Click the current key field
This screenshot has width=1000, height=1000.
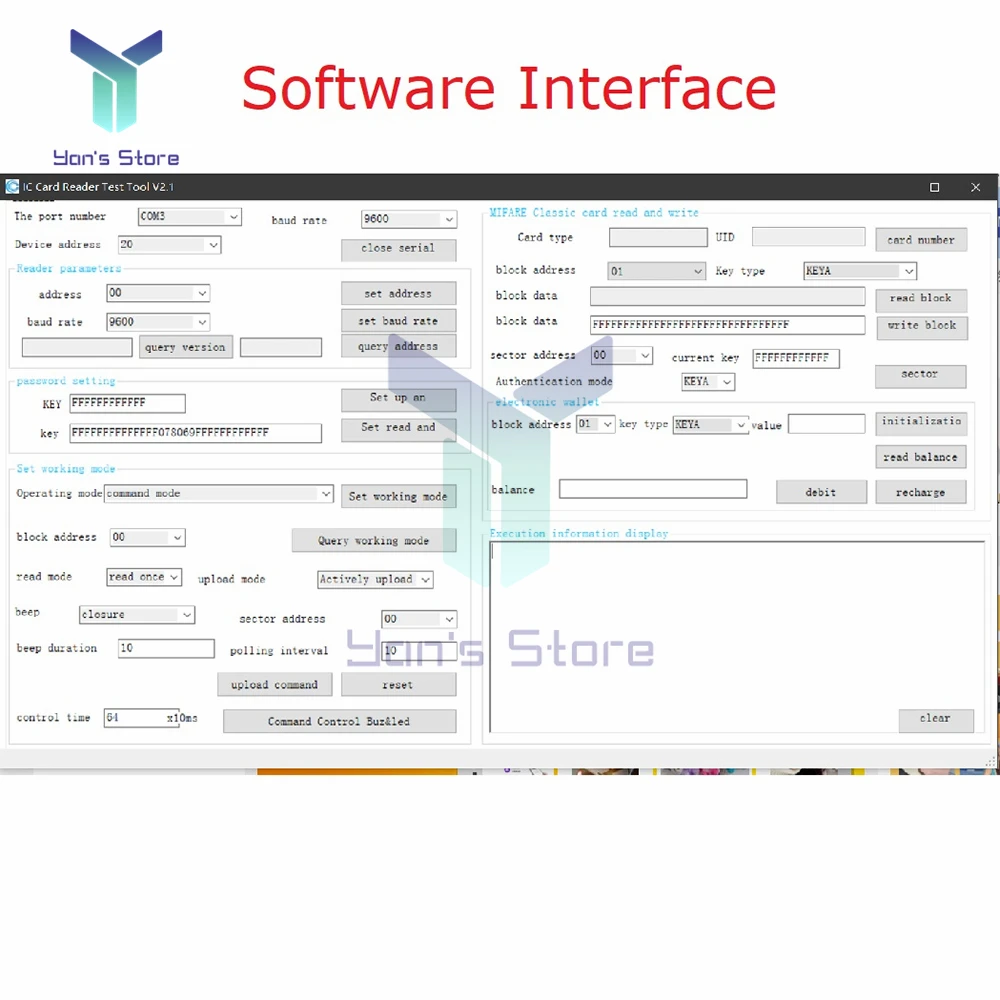pyautogui.click(x=796, y=358)
